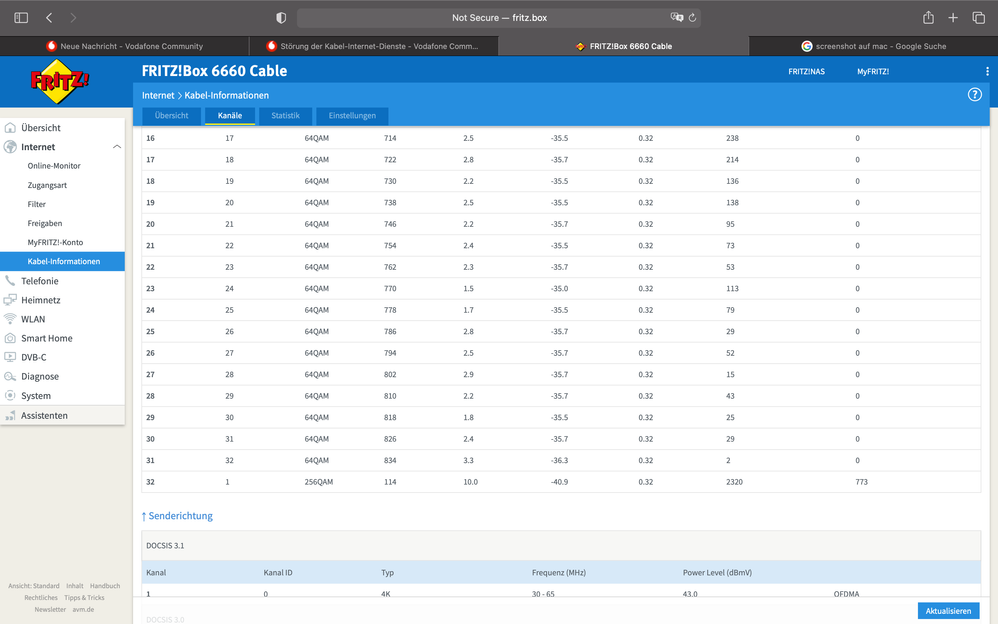Select the FRITZ!Box 6660 Cable browser tab
The width and height of the screenshot is (998, 624).
click(x=624, y=46)
